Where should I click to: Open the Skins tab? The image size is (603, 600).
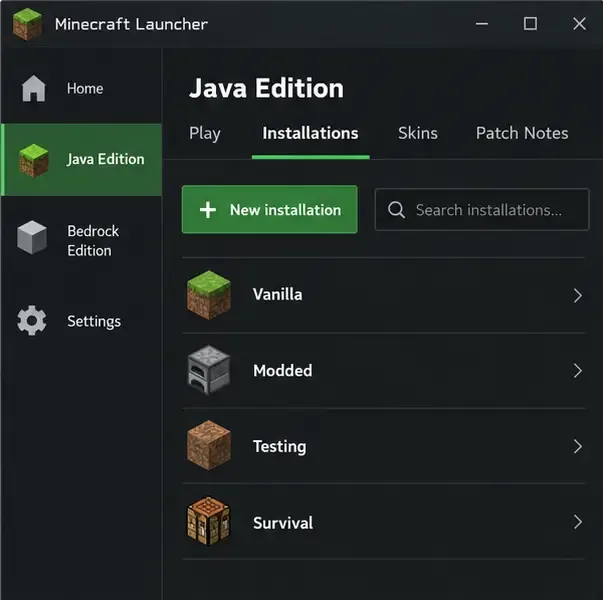418,133
